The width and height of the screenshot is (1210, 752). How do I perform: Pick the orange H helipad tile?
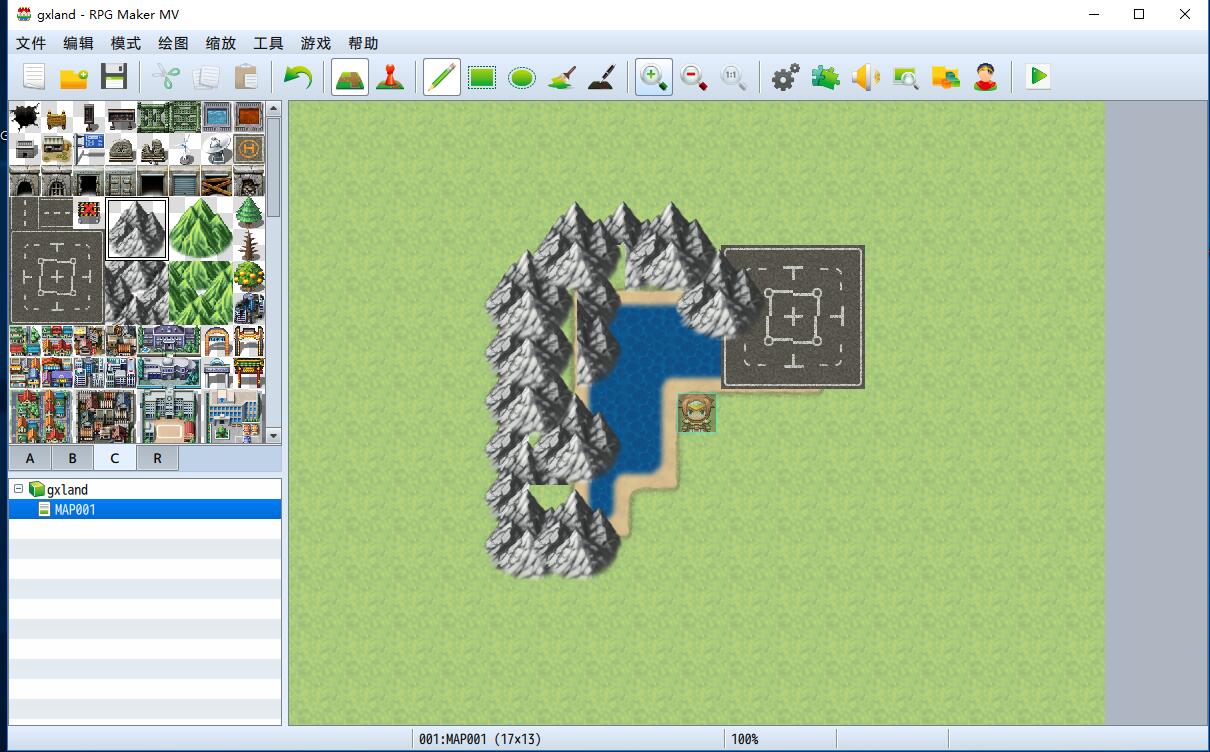249,149
